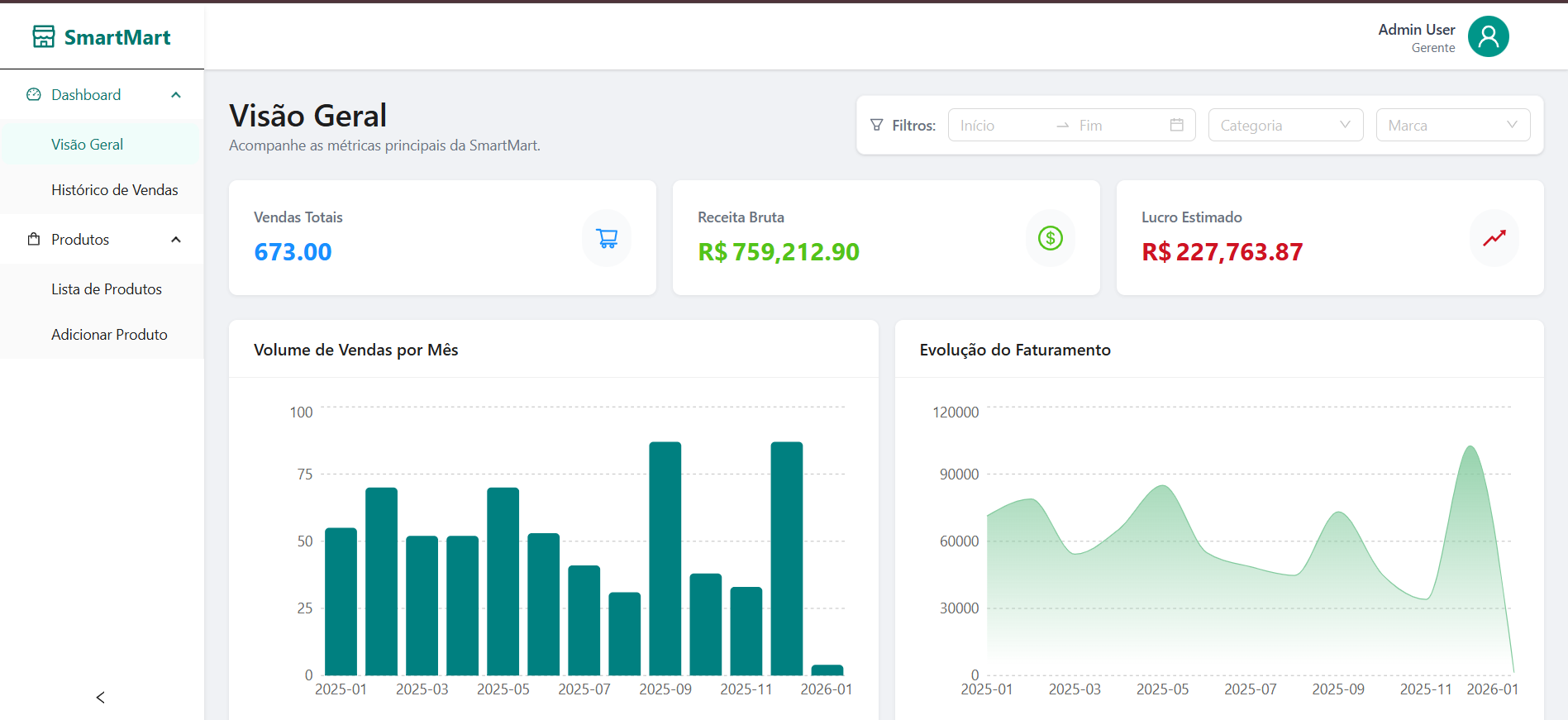Click the calendar icon in date filter

click(x=1176, y=125)
